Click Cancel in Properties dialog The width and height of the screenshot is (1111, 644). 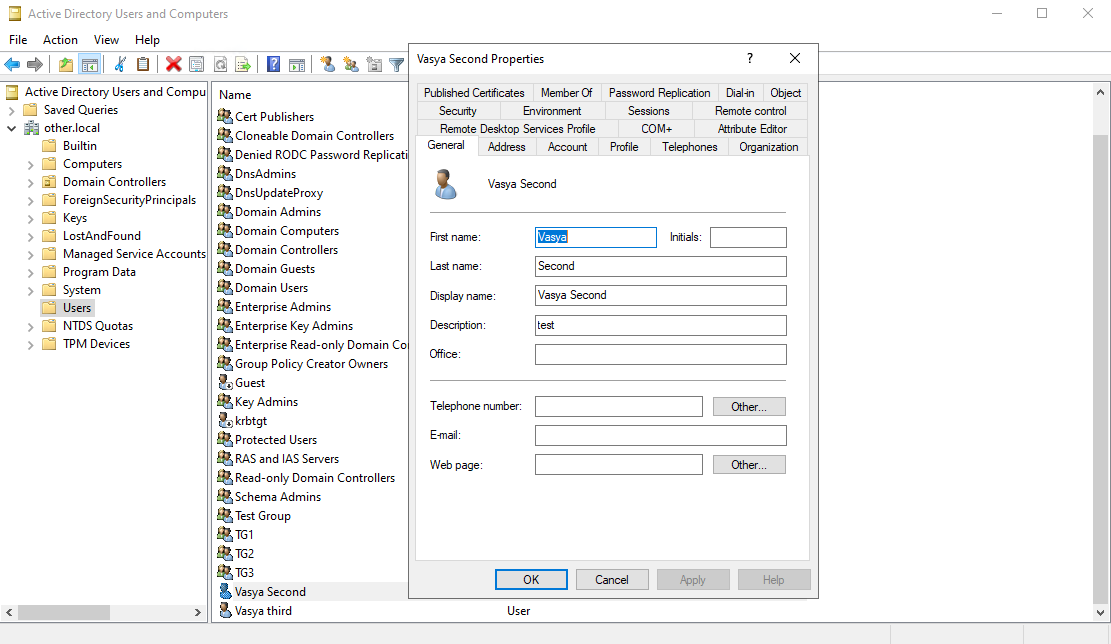coord(611,580)
